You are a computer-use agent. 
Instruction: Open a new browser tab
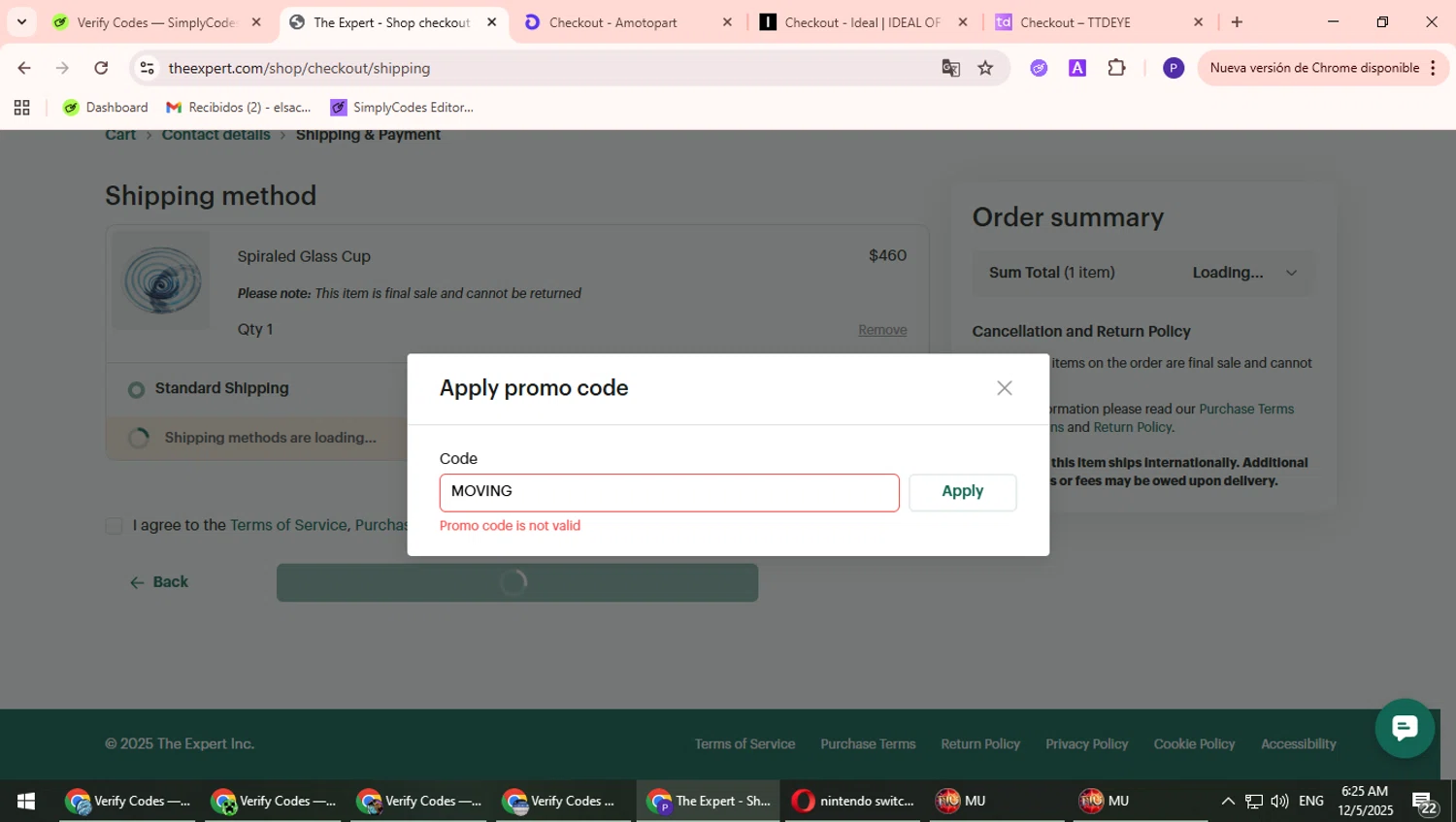coord(1237,21)
